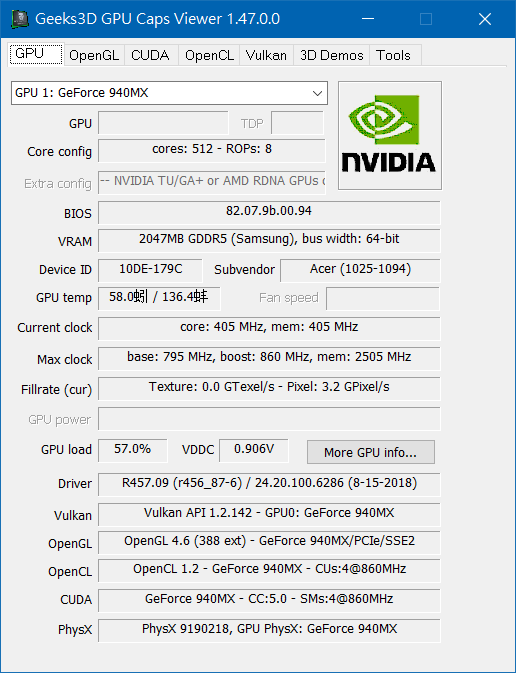
Task: Click the VRAM info field
Action: click(x=269, y=240)
